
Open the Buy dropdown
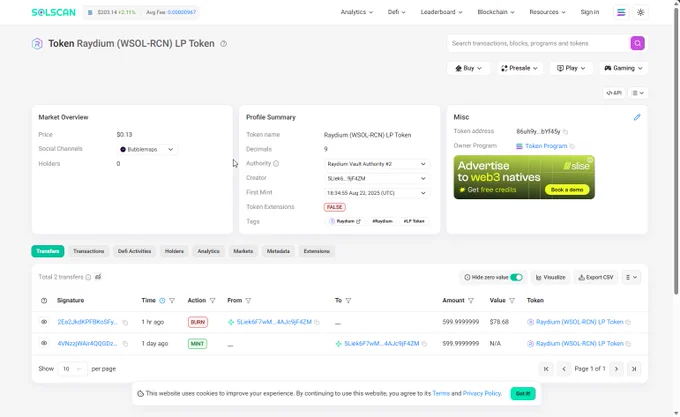coord(468,68)
